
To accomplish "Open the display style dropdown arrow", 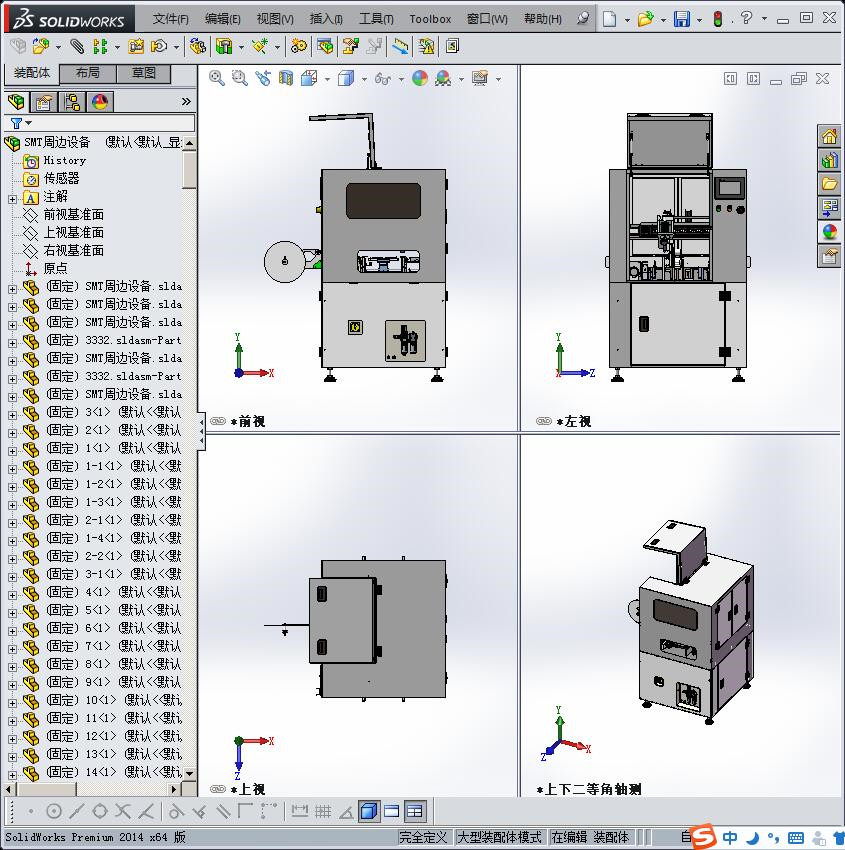I will 364,79.
